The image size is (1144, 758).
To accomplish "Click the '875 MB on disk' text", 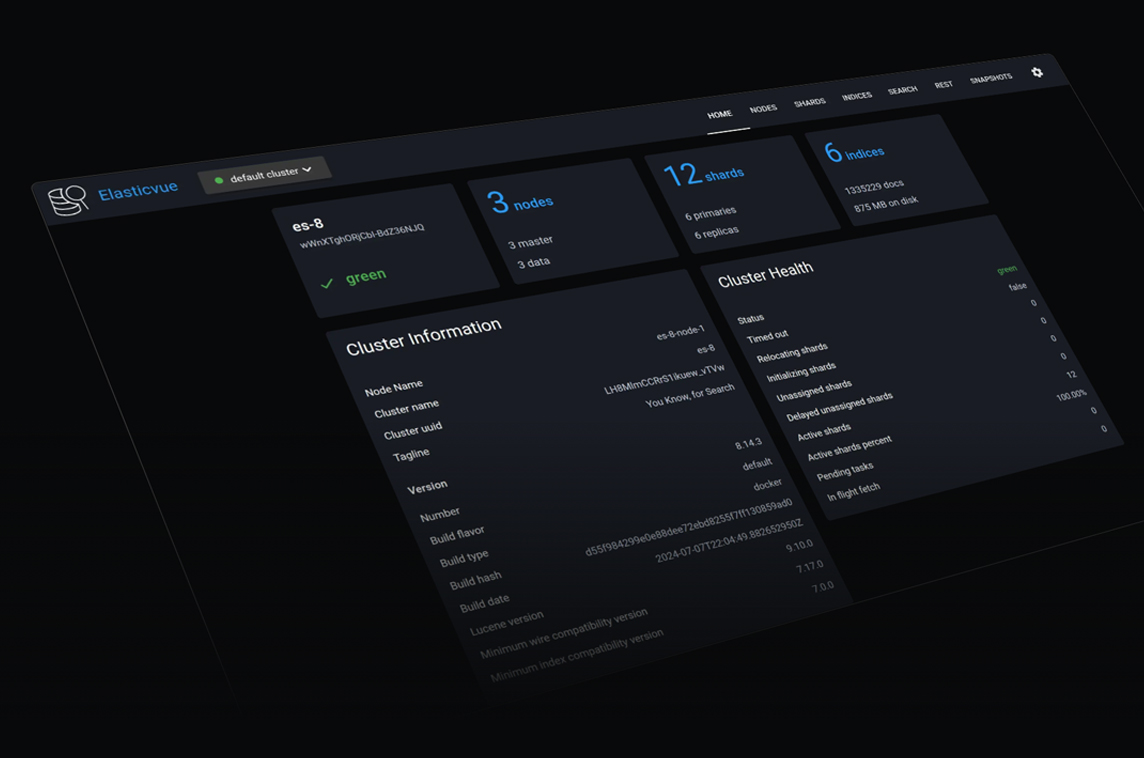I will pos(886,204).
